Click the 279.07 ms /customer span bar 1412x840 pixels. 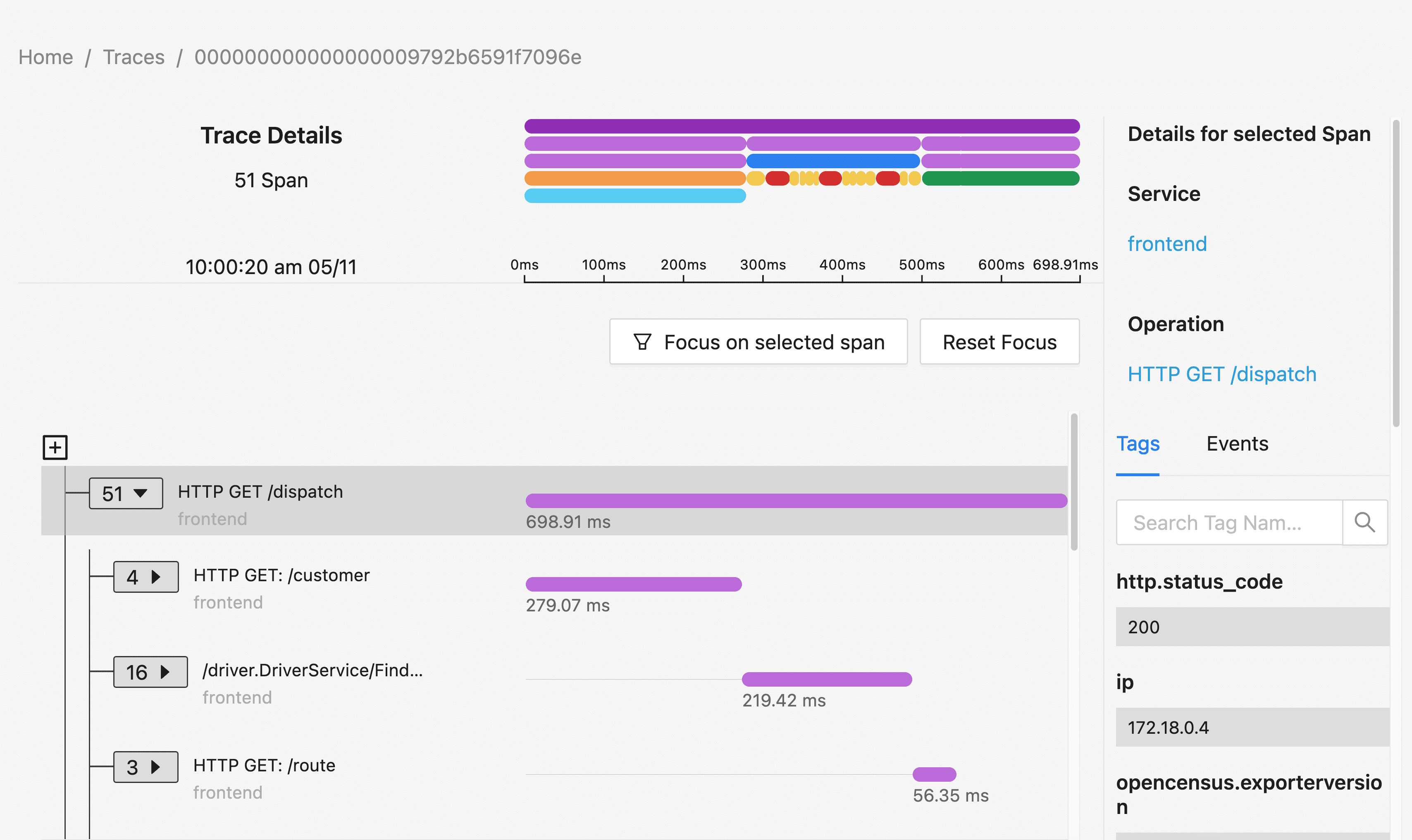pos(633,584)
